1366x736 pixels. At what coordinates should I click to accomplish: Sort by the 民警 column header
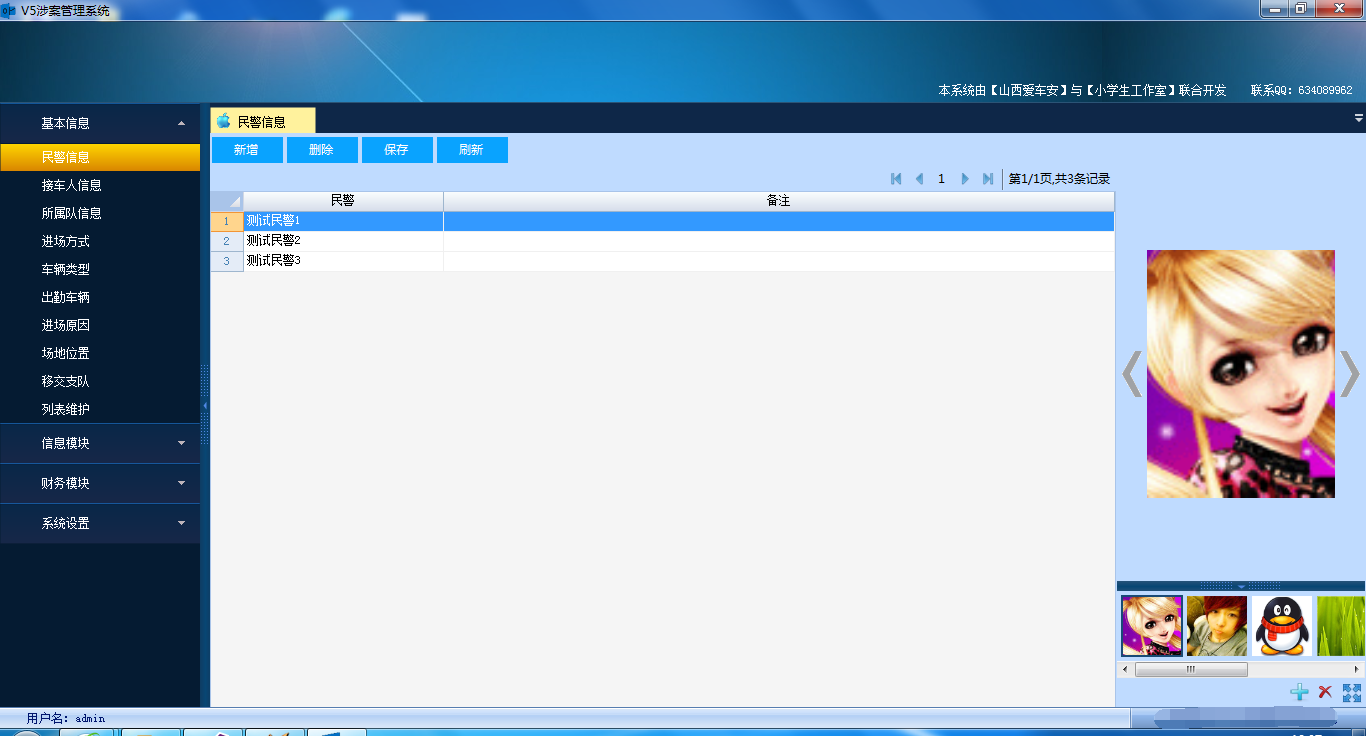(x=343, y=201)
